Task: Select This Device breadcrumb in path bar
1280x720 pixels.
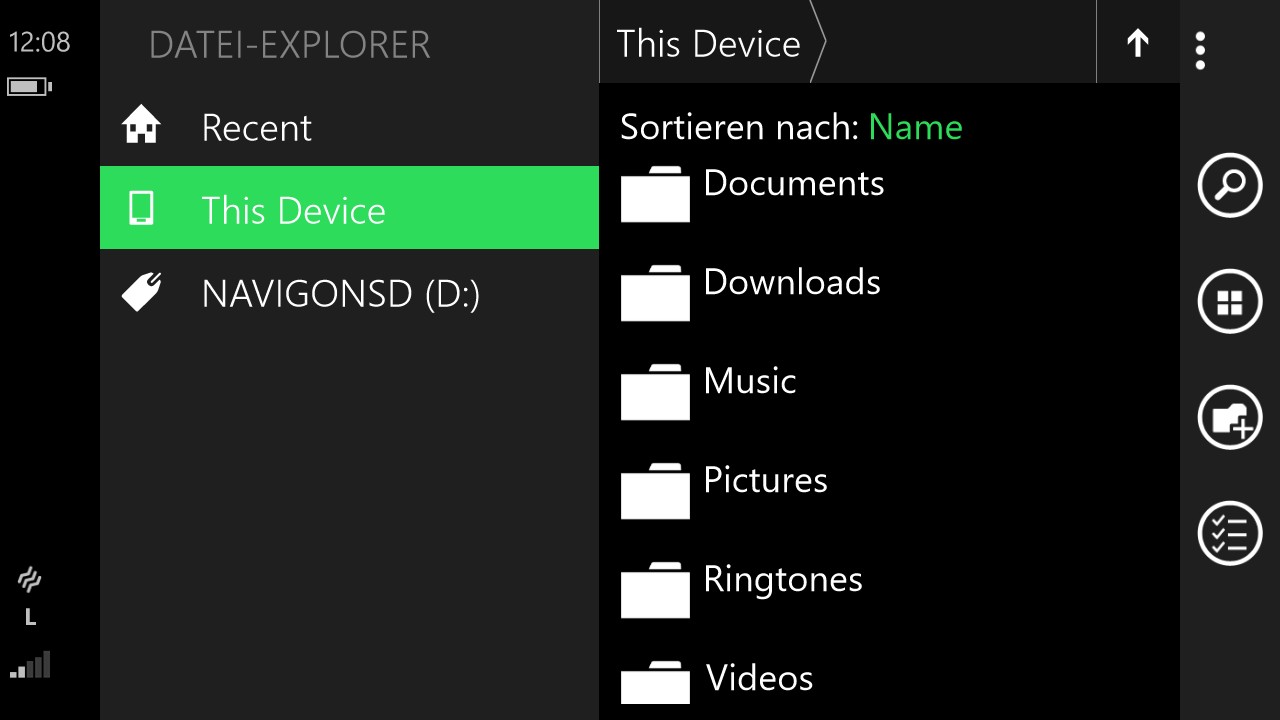Action: click(x=708, y=44)
